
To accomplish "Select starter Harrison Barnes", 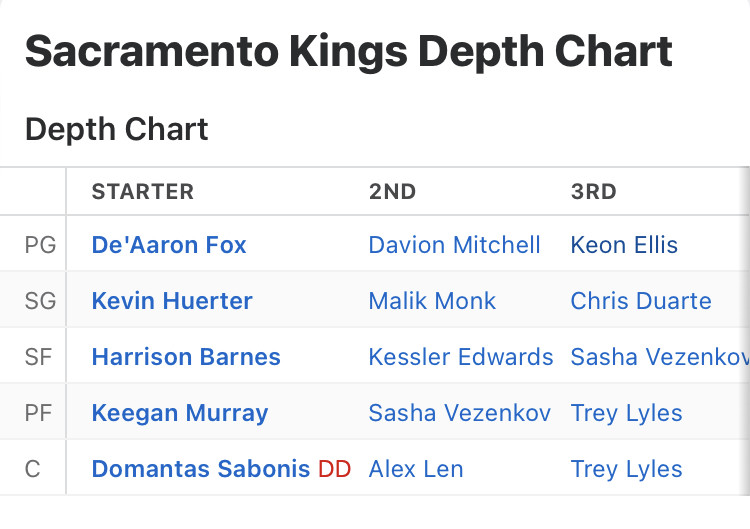I will click(186, 357).
